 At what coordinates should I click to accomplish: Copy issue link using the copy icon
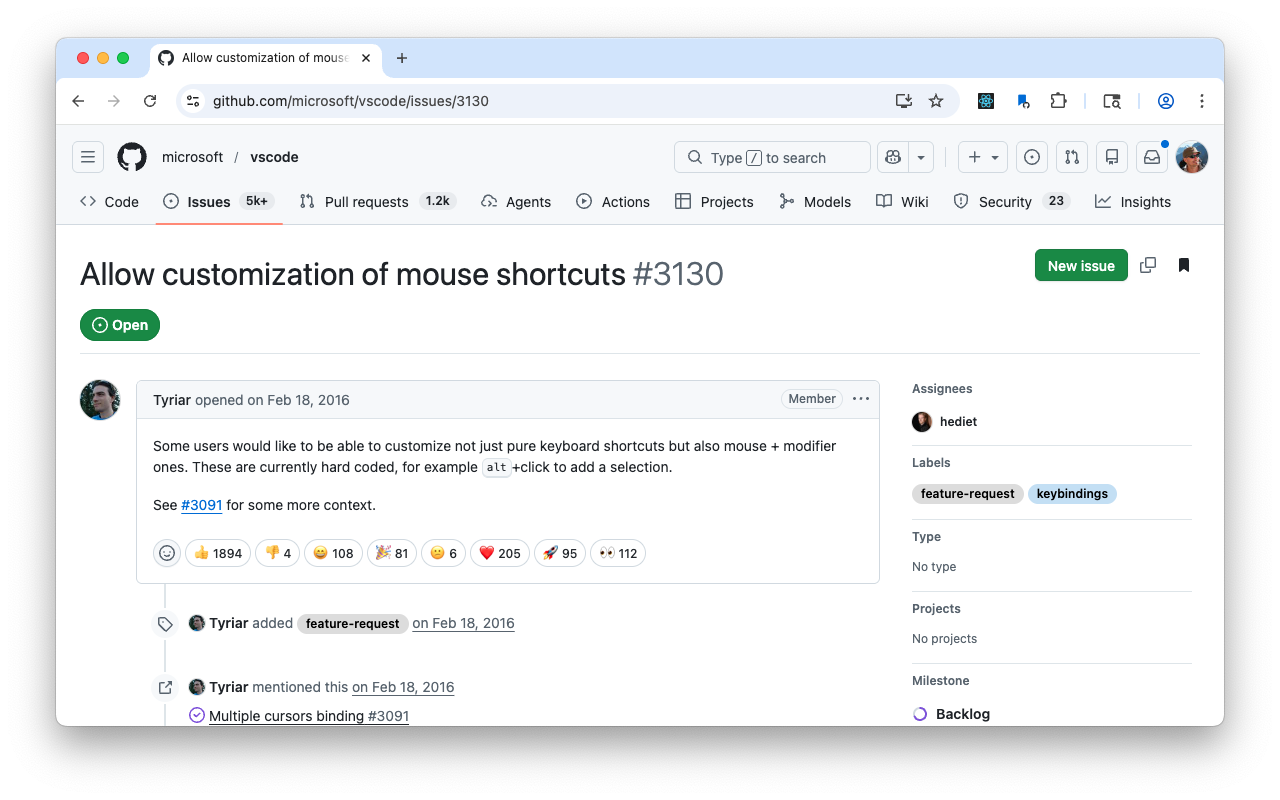click(1148, 265)
